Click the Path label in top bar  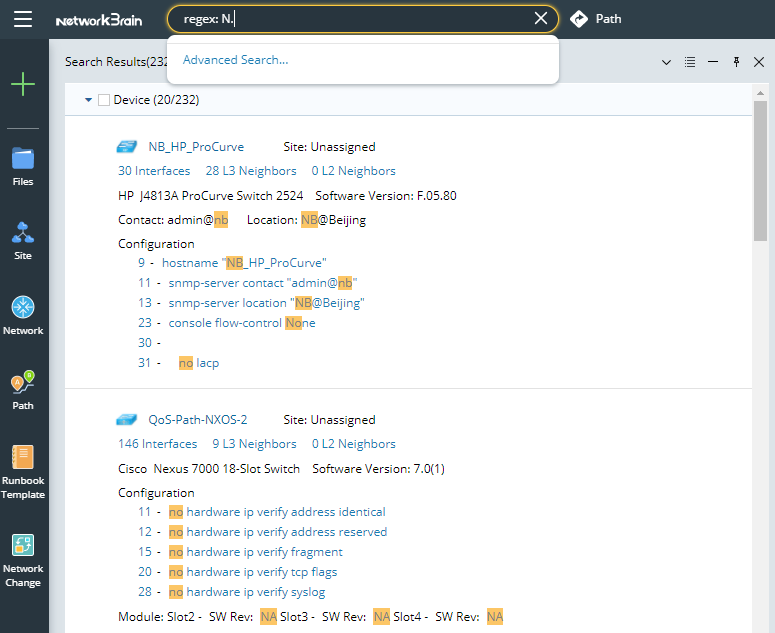(x=608, y=19)
